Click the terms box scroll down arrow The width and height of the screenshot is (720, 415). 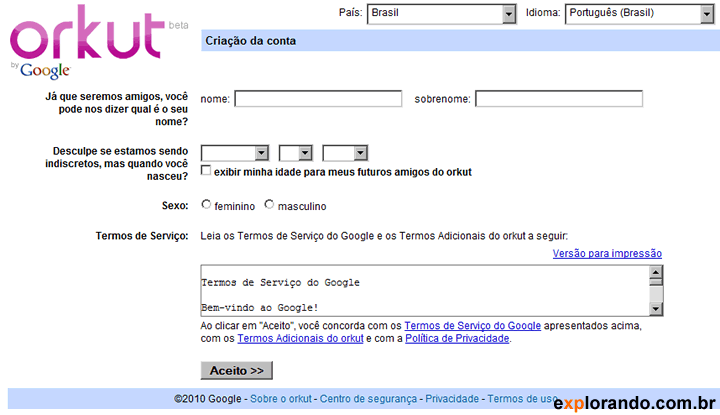[656, 309]
